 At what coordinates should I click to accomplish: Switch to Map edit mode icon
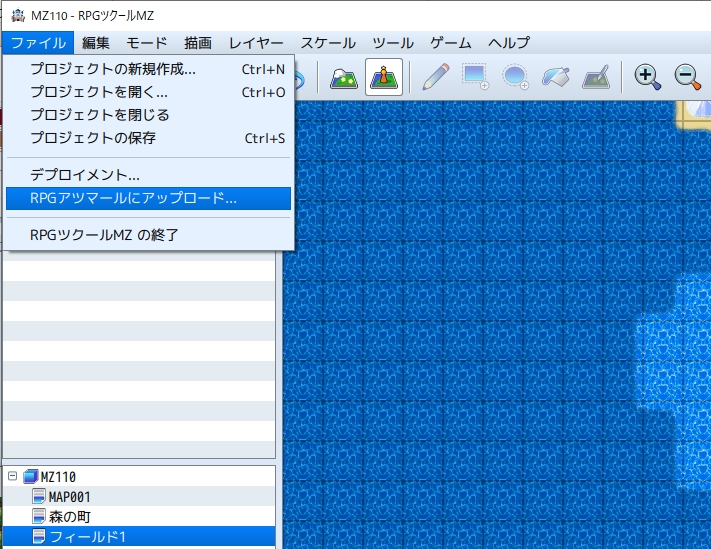[x=344, y=78]
